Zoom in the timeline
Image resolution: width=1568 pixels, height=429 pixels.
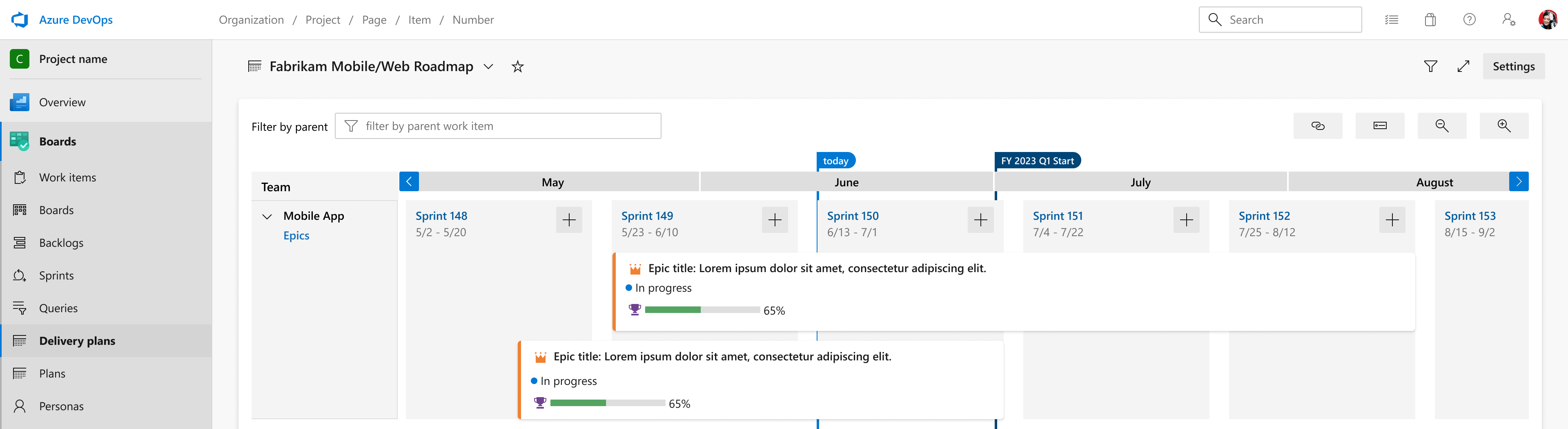1504,125
